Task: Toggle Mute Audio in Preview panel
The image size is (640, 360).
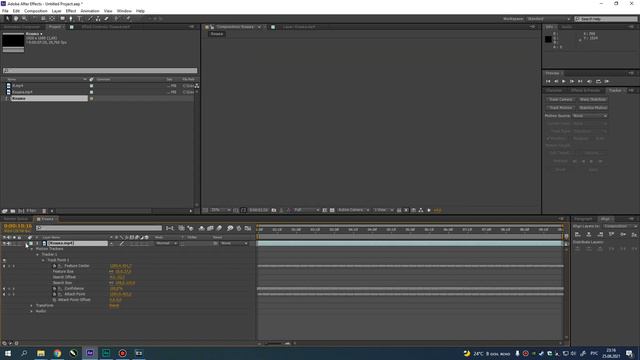Action: 589,82
